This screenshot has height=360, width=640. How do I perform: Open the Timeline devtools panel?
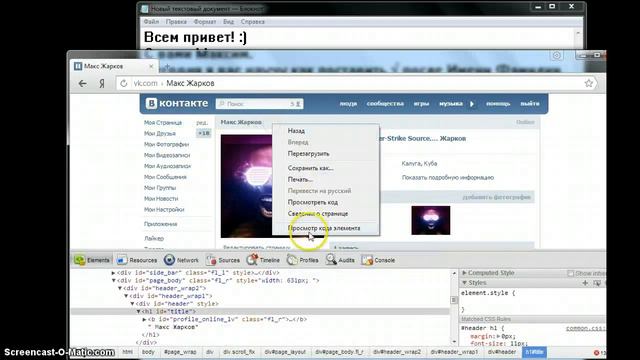263,260
